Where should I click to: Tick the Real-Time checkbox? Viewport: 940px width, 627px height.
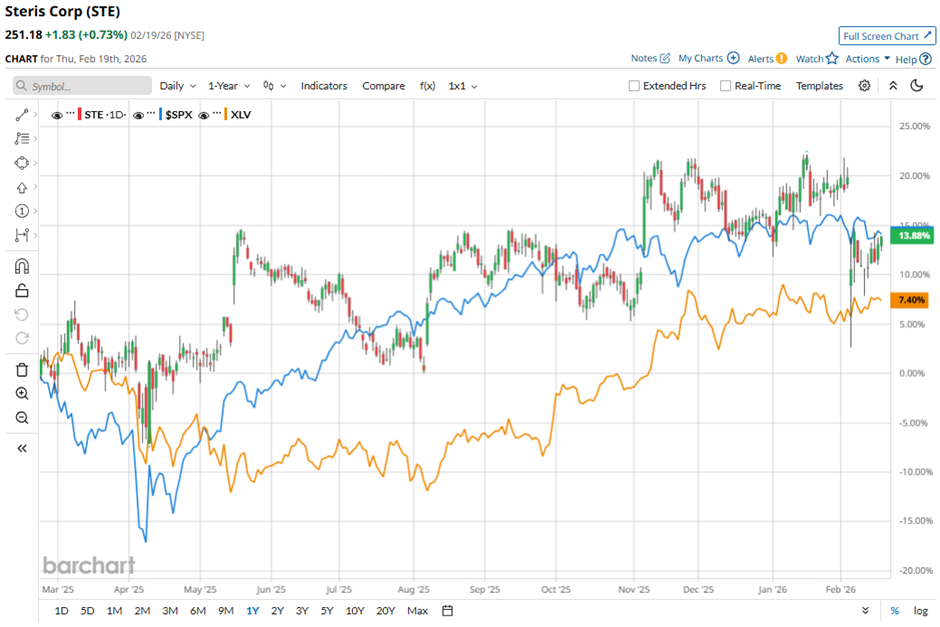(726, 86)
